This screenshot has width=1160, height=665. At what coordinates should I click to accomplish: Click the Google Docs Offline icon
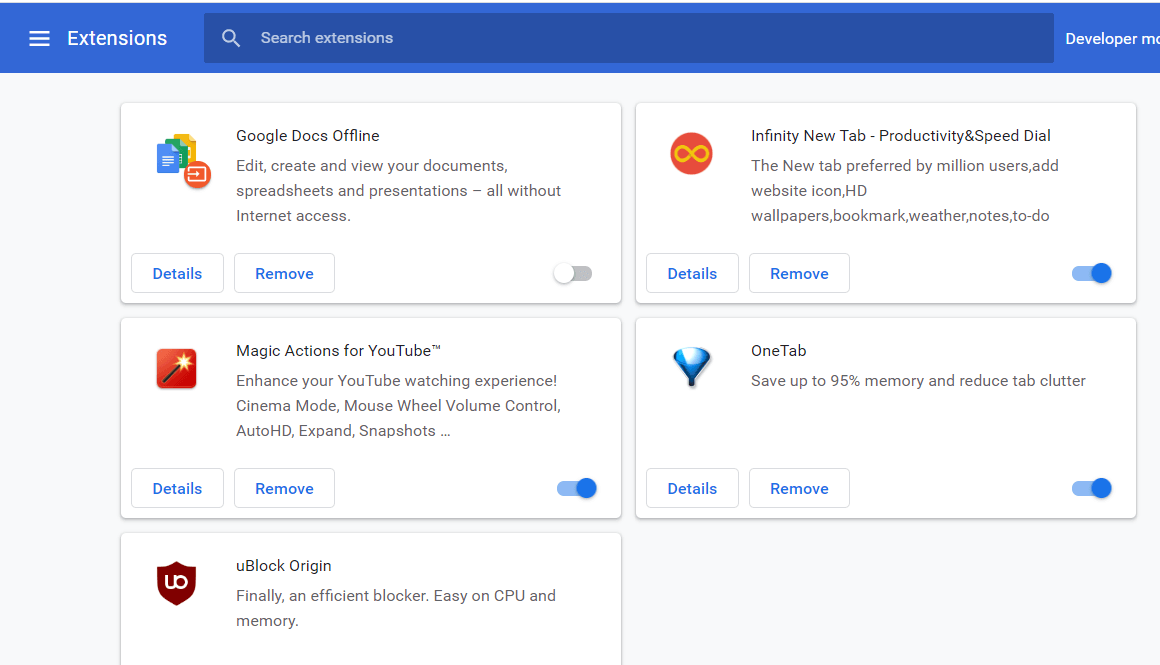point(183,161)
